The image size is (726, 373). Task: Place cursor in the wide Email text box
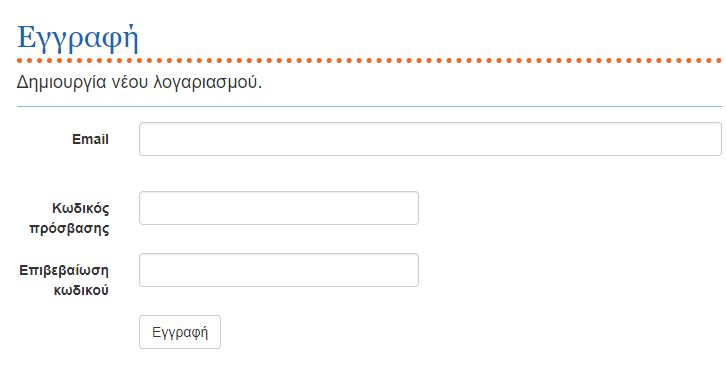(430, 139)
